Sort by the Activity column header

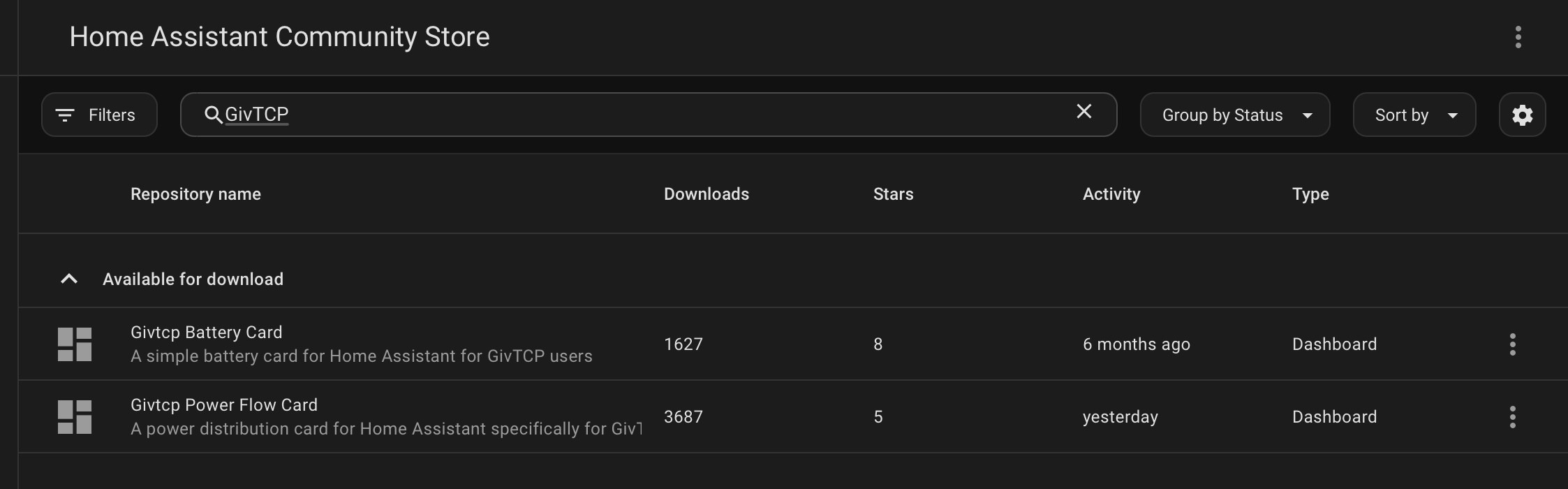tap(1111, 194)
